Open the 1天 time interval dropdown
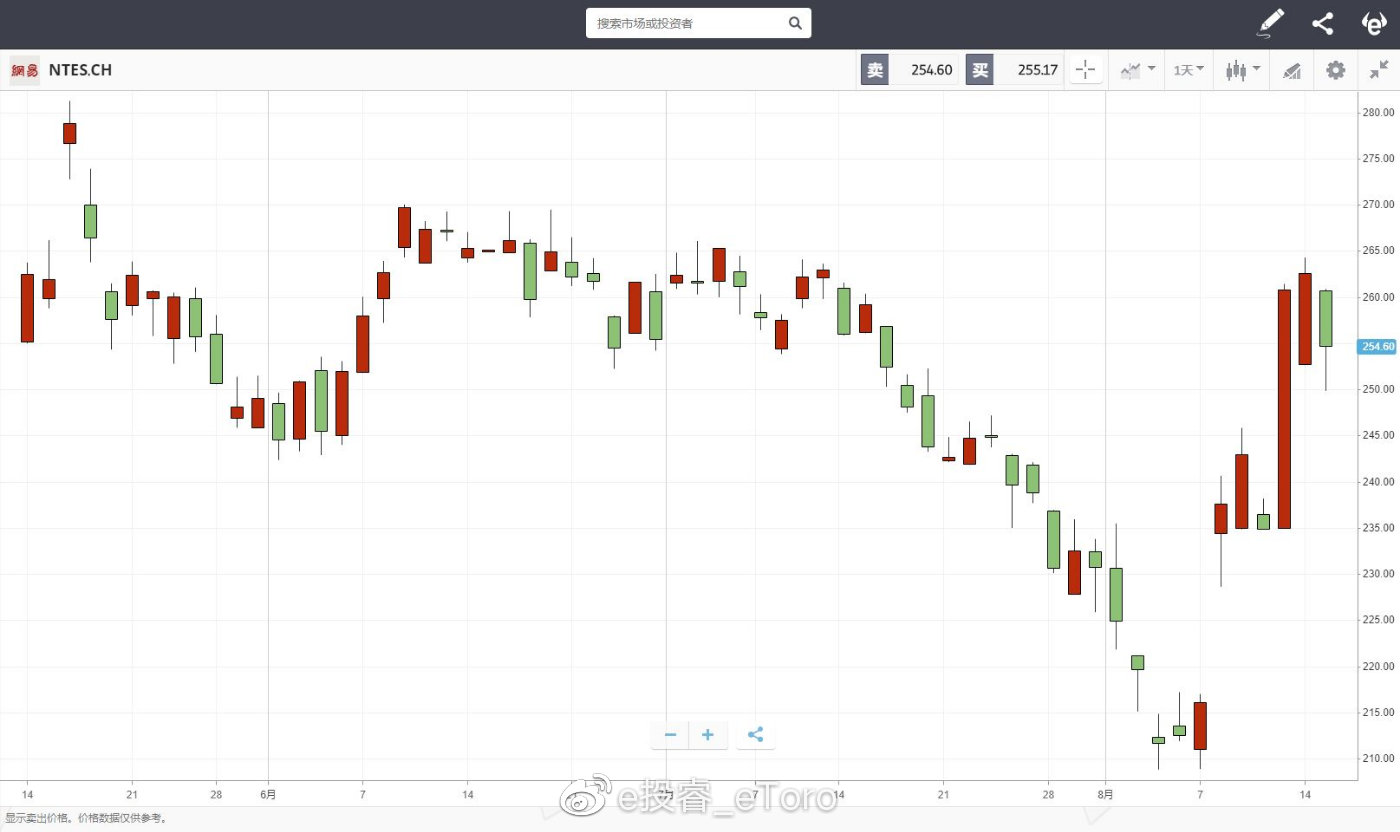The height and width of the screenshot is (832, 1400). tap(1188, 70)
